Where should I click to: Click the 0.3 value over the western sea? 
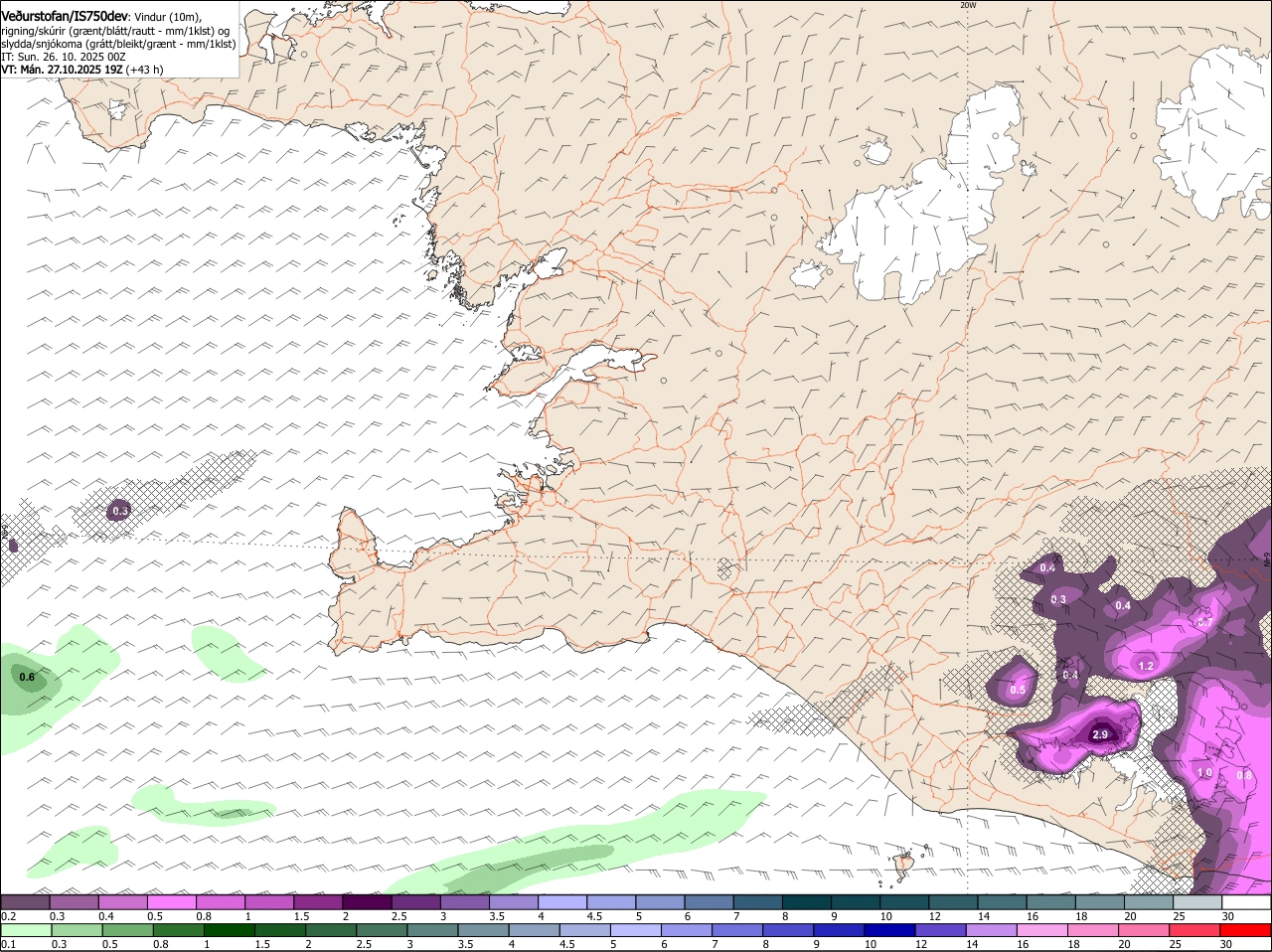tap(119, 511)
